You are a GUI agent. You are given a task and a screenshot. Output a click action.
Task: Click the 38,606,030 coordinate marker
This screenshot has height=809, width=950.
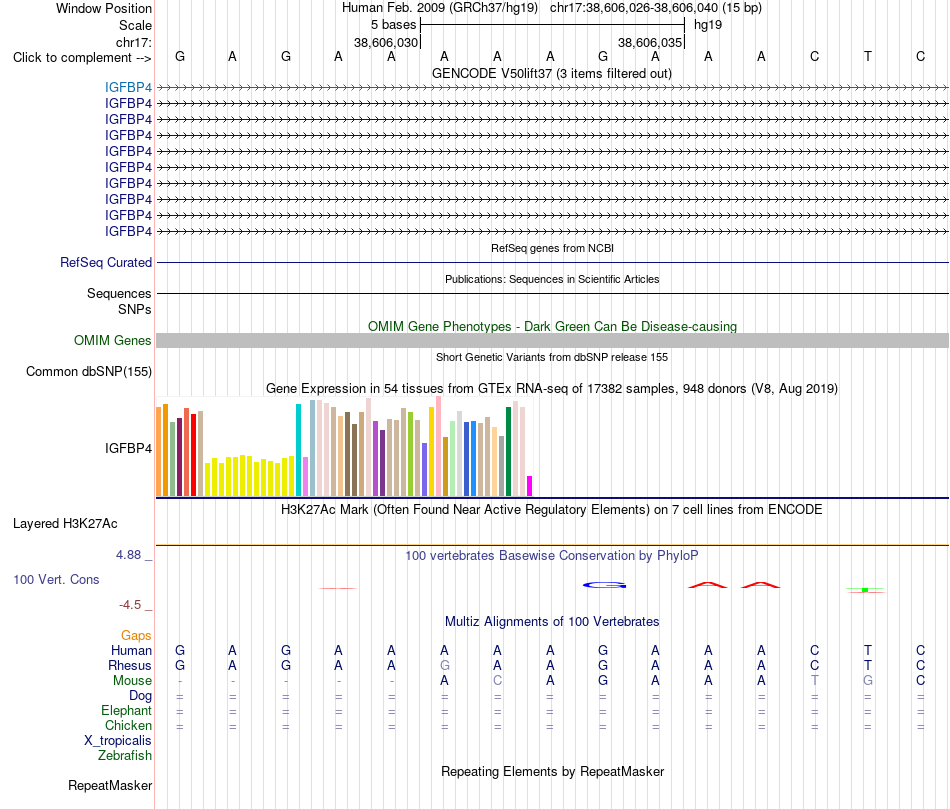coord(386,42)
